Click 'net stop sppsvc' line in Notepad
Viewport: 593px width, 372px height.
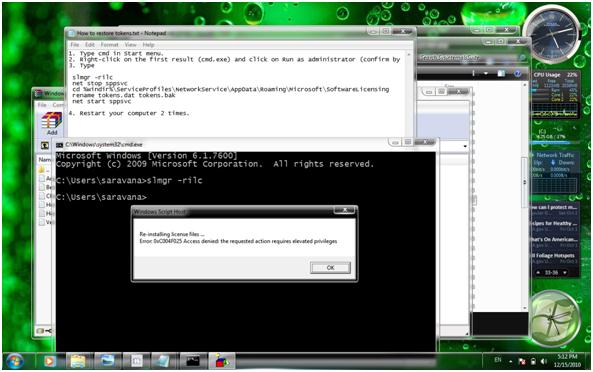click(x=100, y=83)
